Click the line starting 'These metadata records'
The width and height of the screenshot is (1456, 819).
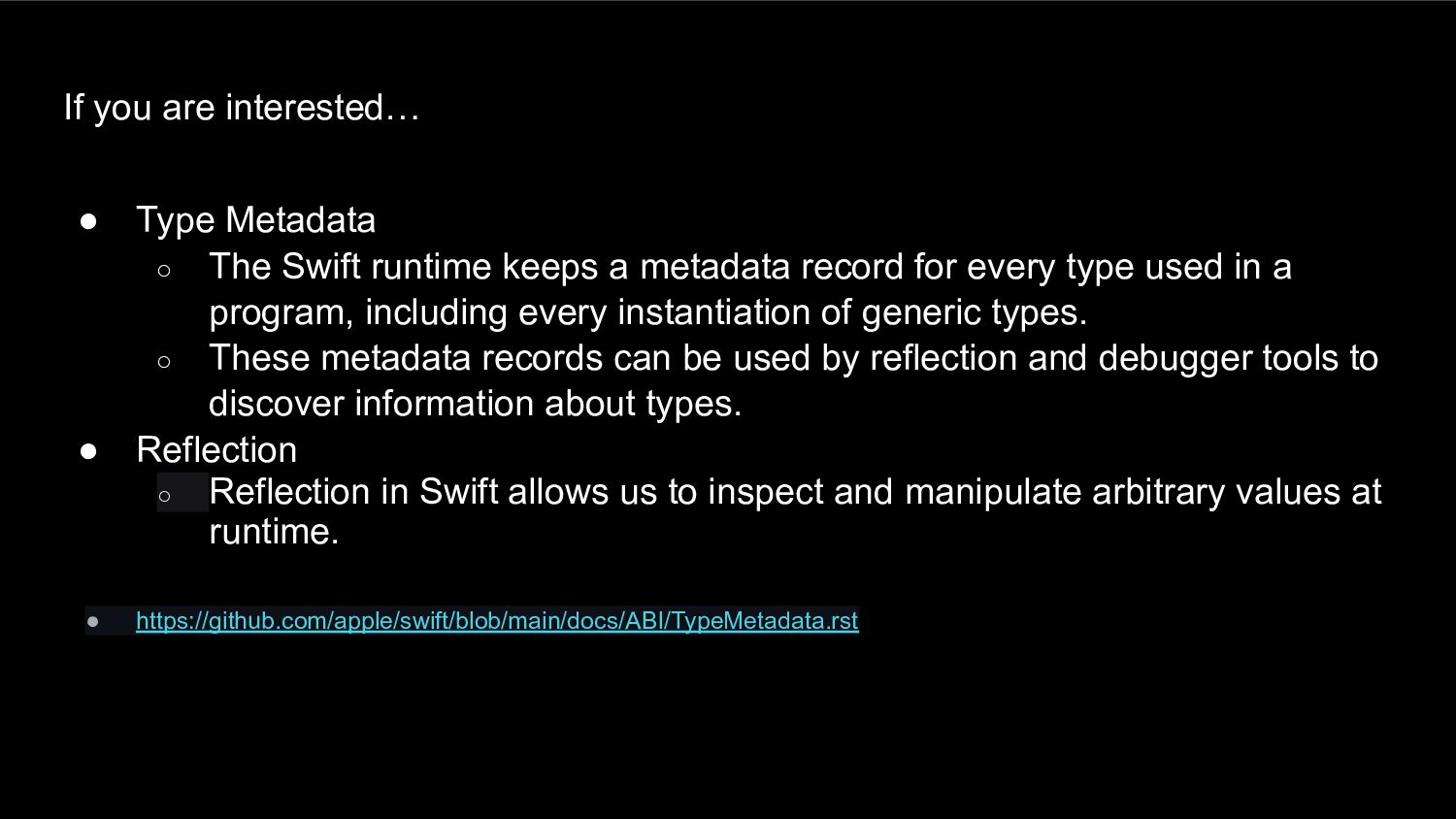[x=794, y=358]
